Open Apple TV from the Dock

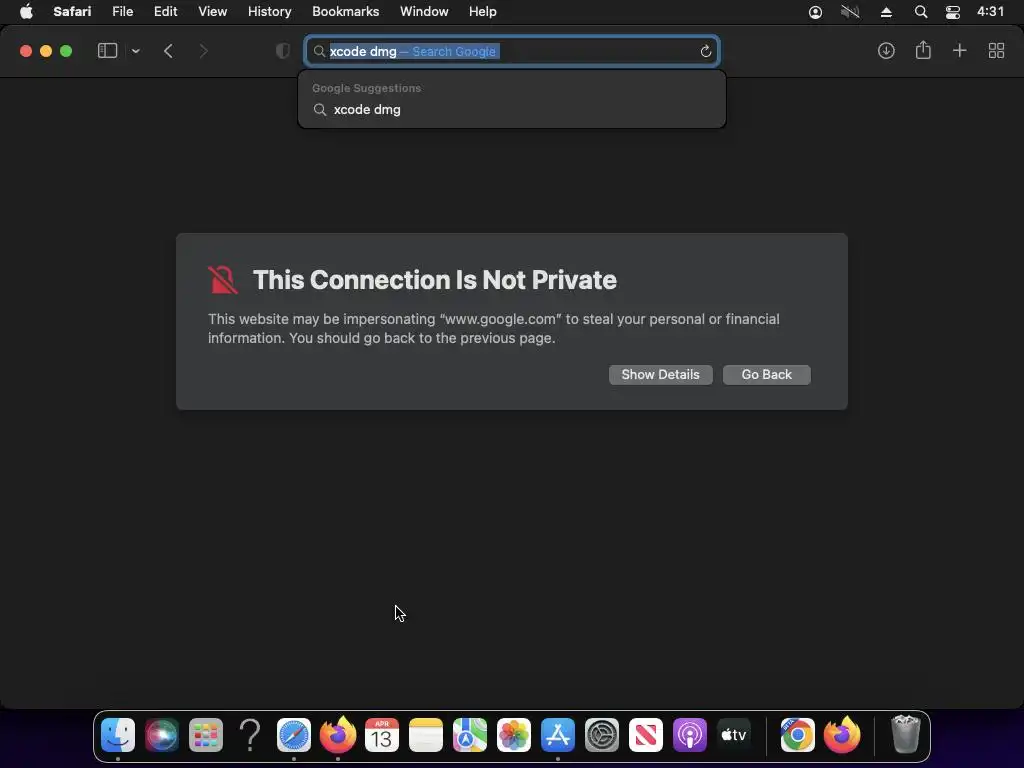[x=734, y=735]
